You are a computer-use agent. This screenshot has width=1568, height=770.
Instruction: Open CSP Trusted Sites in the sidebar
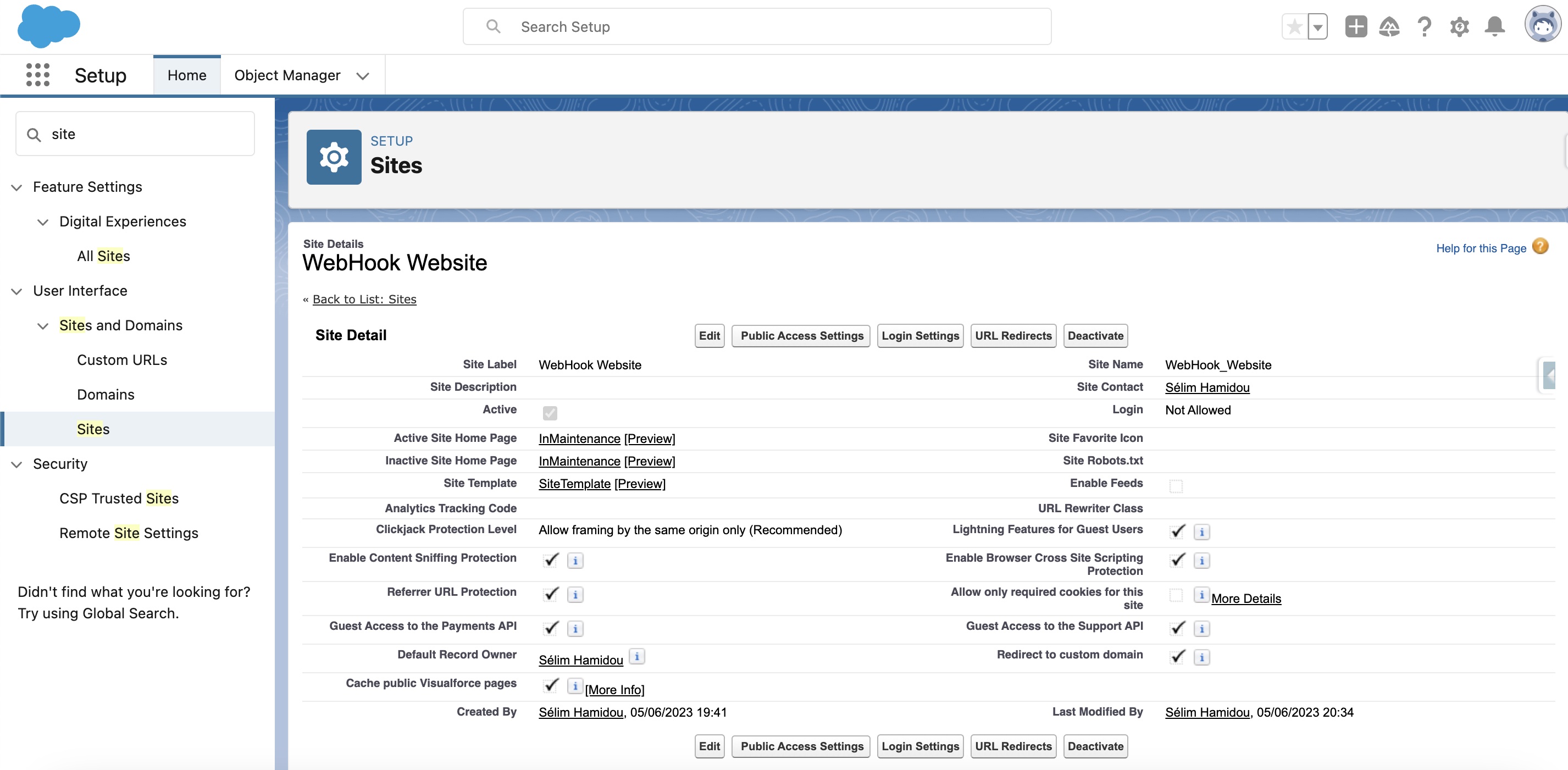tap(119, 498)
